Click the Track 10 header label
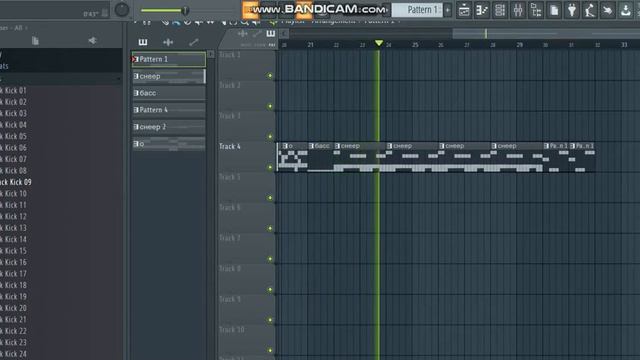This screenshot has width=640, height=360. tap(231, 329)
